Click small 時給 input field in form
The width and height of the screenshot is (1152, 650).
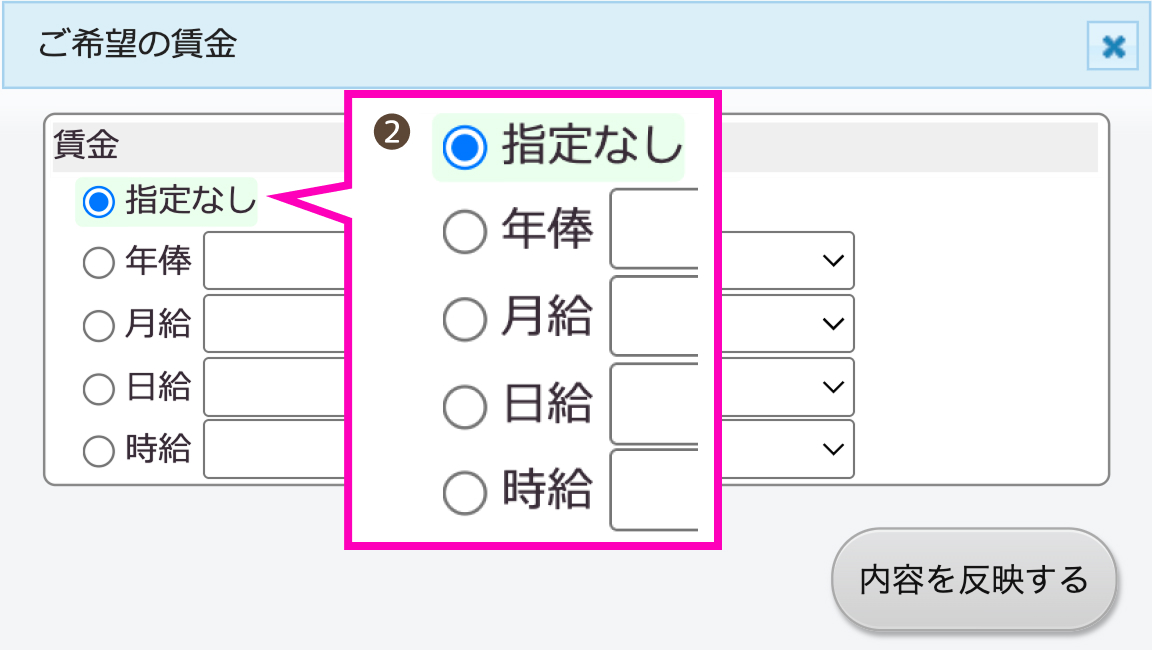click(x=274, y=450)
